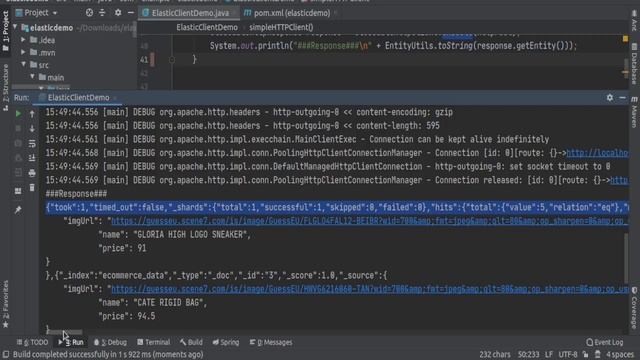The height and width of the screenshot is (360, 640).
Task: Collapse the main folder
Action: [x=32, y=77]
